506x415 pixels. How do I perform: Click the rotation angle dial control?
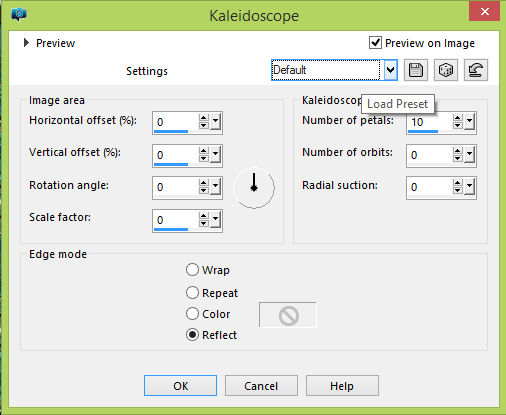click(x=254, y=187)
